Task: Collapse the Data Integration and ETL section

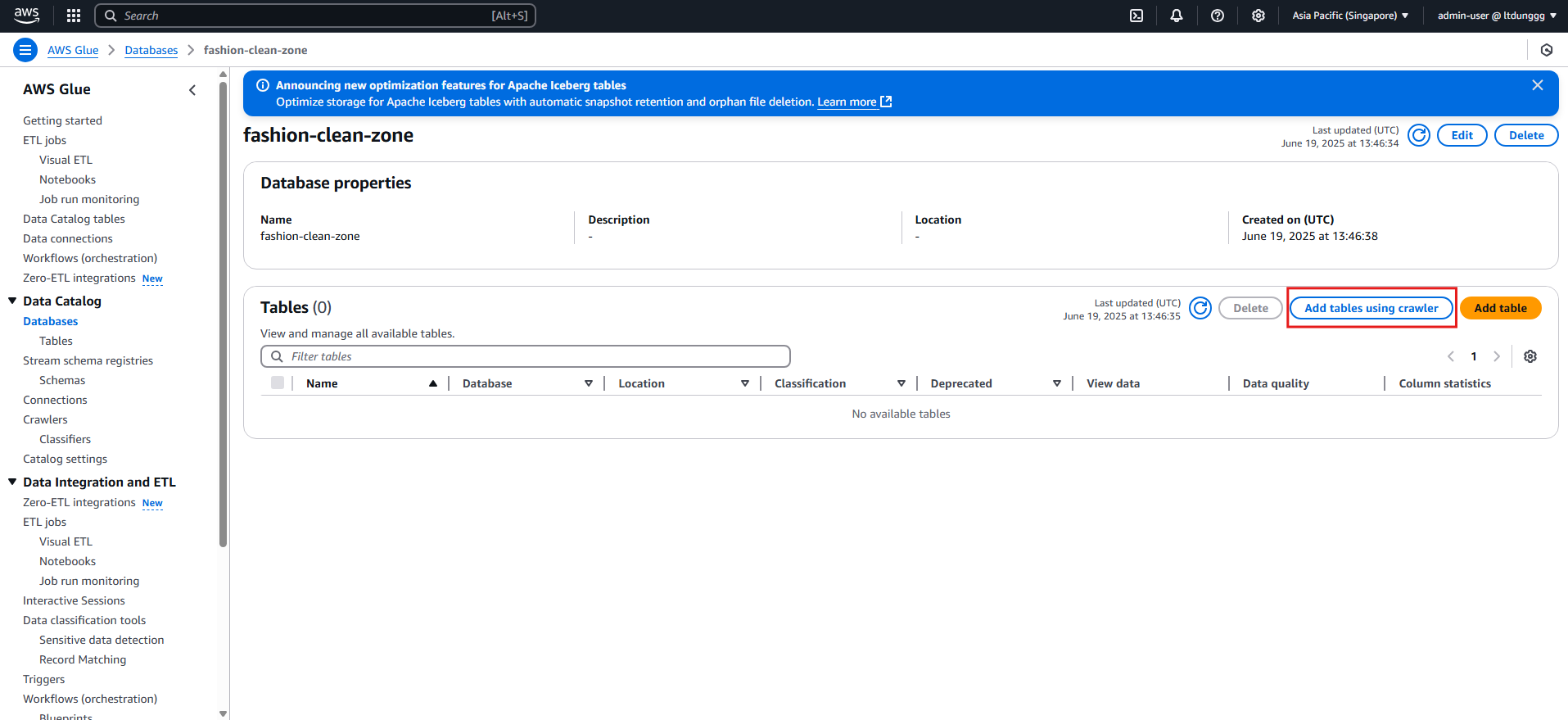Action: coord(12,482)
